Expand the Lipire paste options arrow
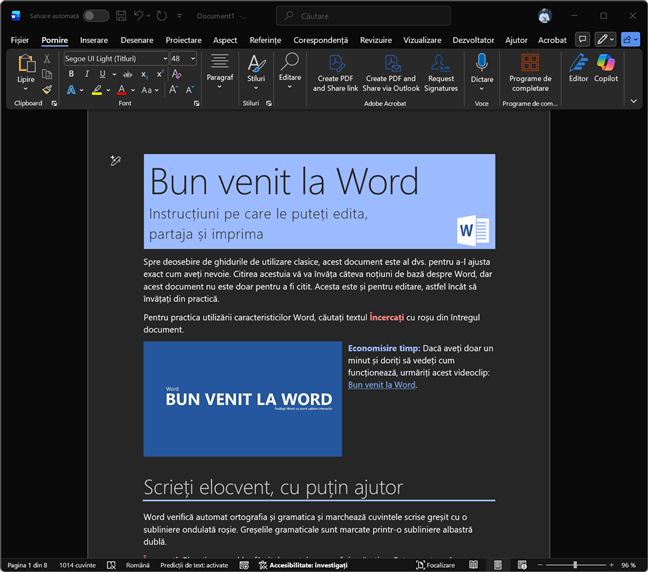Screen dimensions: 648x572 [x=26, y=89]
